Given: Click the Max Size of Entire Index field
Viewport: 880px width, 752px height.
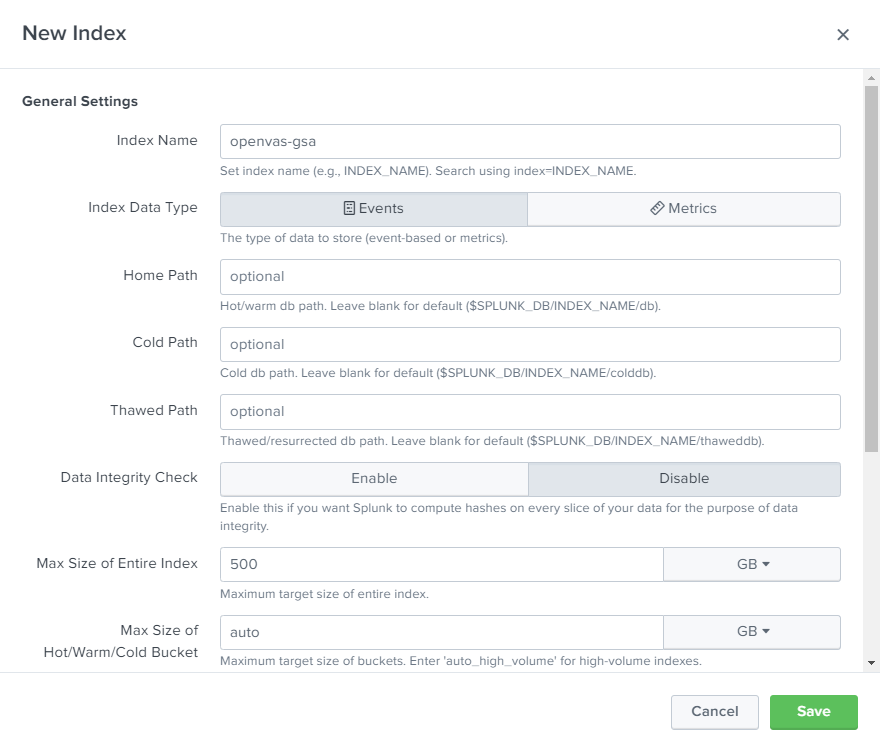Looking at the screenshot, I should tap(442, 565).
